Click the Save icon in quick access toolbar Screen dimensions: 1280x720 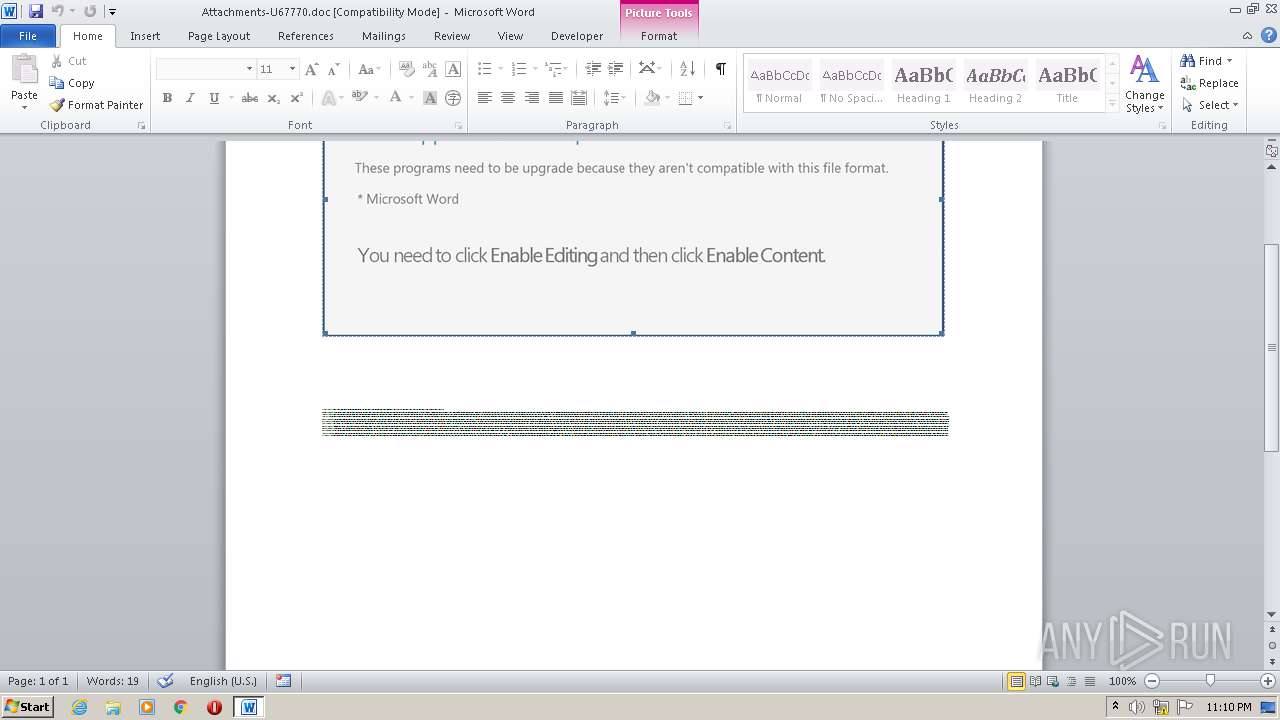click(x=36, y=11)
